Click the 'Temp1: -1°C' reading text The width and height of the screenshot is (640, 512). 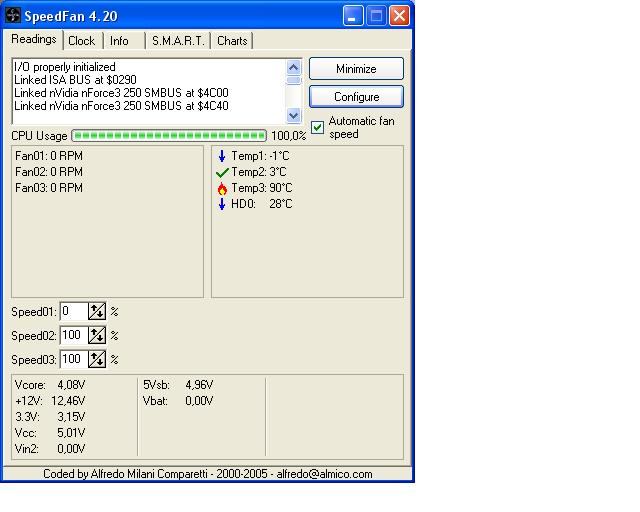click(260, 156)
